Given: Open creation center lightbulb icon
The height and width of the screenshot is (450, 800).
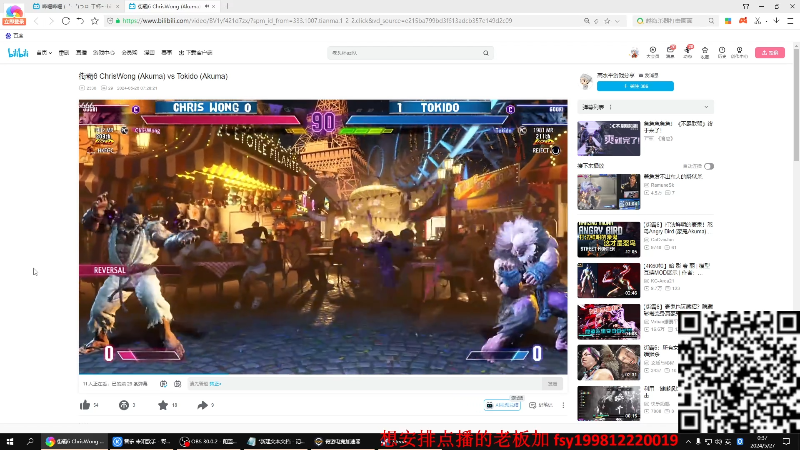Looking at the screenshot, I should (x=739, y=52).
